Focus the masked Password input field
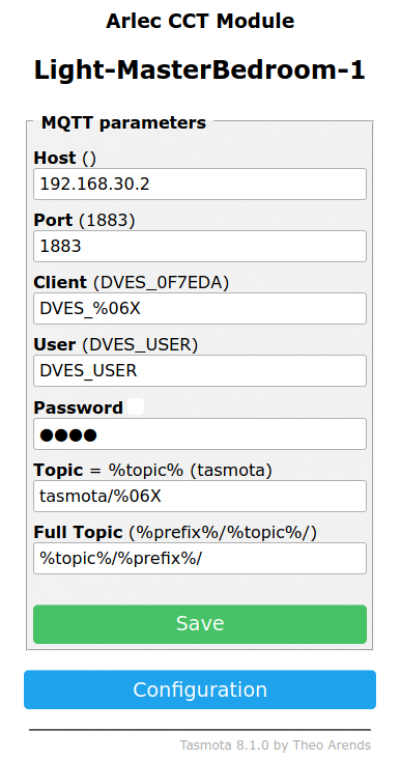Screen dimensions: 400x760 coord(200,434)
